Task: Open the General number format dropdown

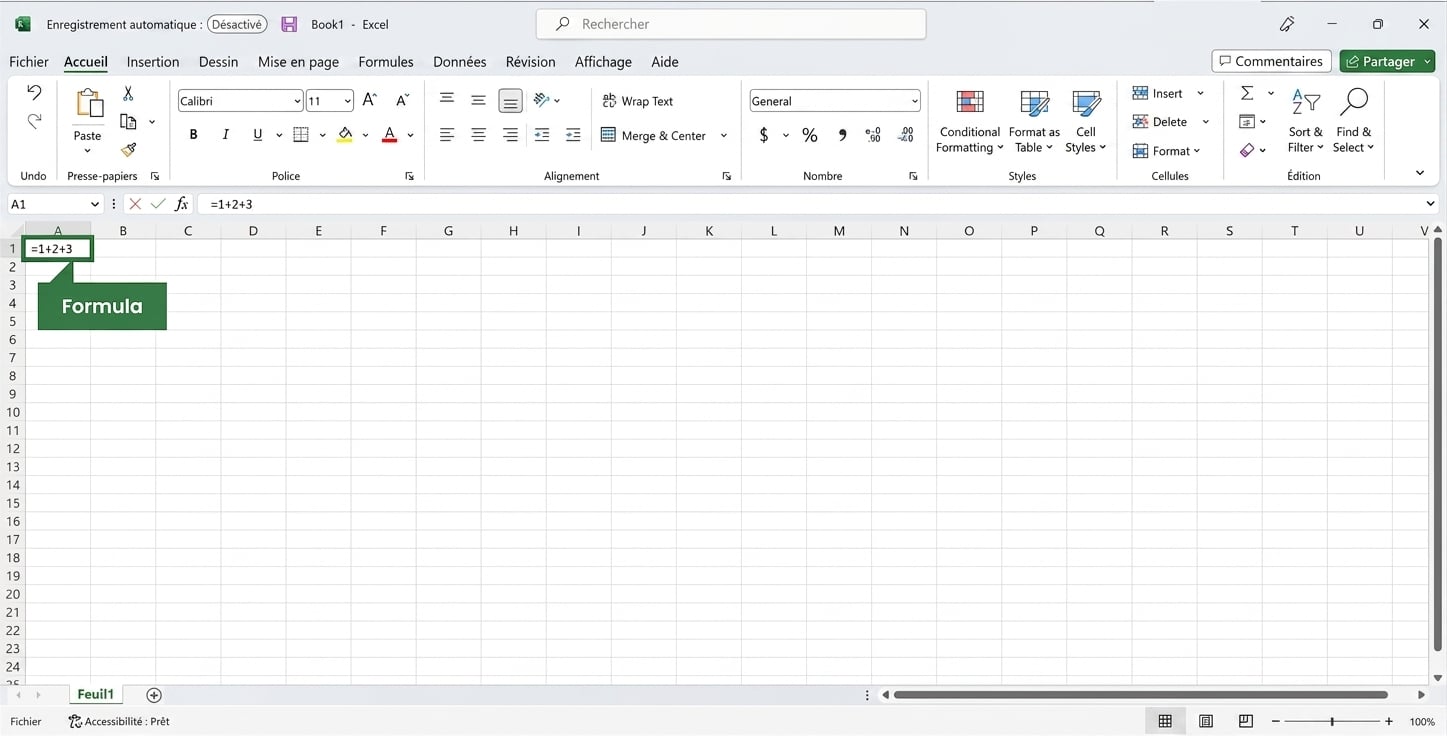Action: coord(914,101)
